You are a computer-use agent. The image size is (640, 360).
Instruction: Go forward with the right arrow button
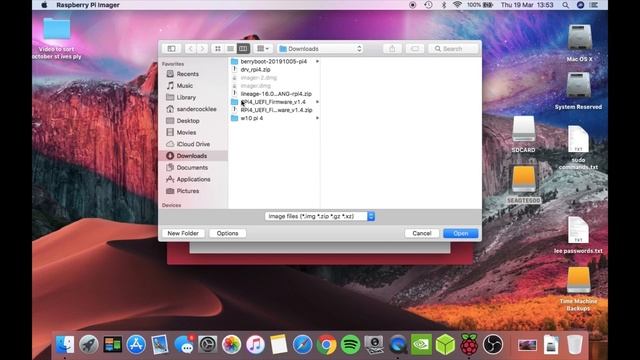point(202,49)
